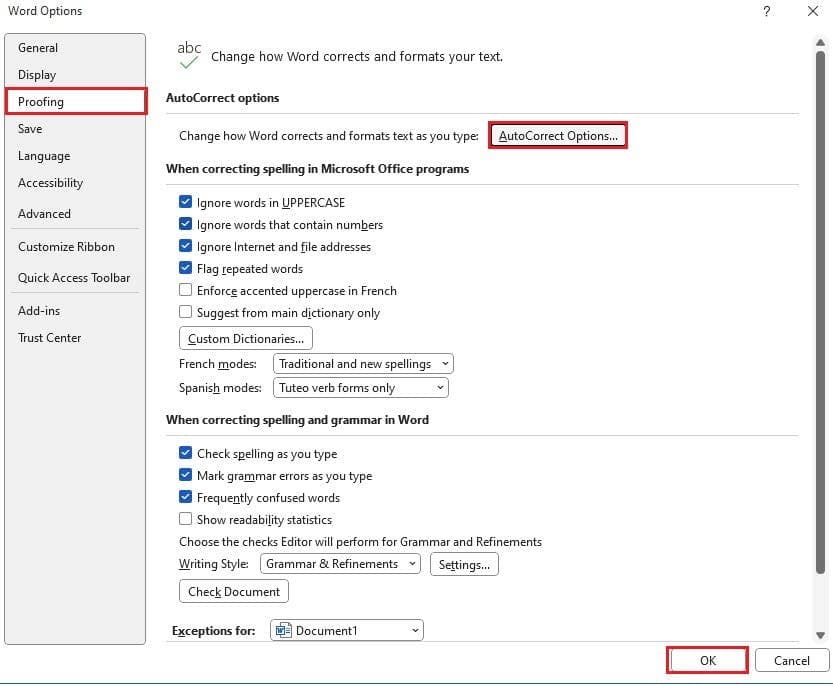The height and width of the screenshot is (686, 833).
Task: Open AutoCorrect Options dialog
Action: pos(558,136)
